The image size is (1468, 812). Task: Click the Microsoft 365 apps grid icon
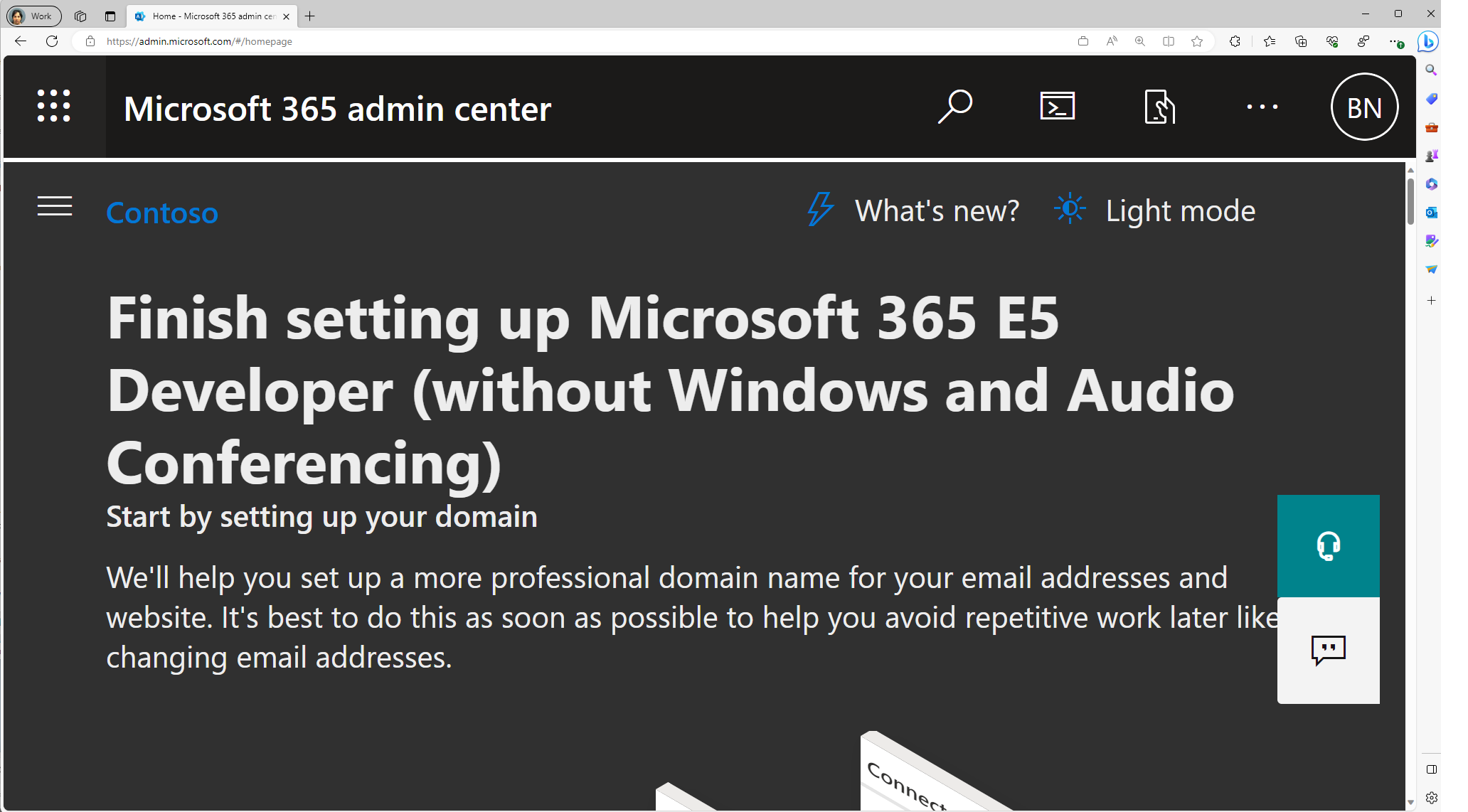coord(53,106)
